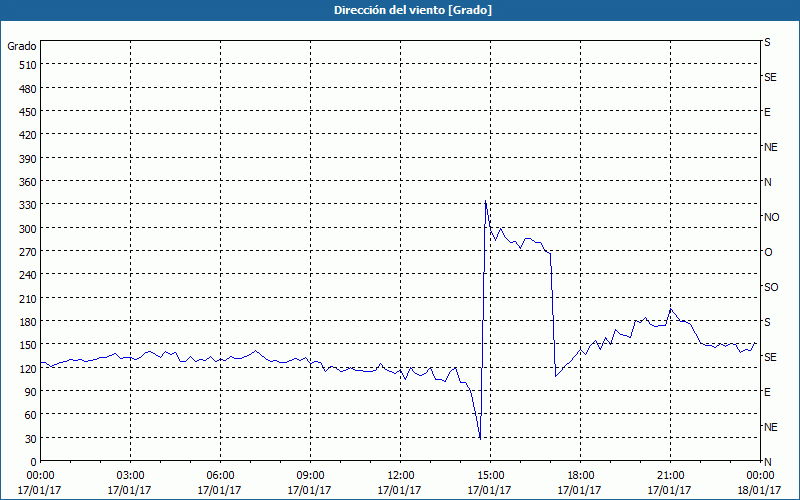Select the 'N' compass label at the 360 level

point(767,182)
